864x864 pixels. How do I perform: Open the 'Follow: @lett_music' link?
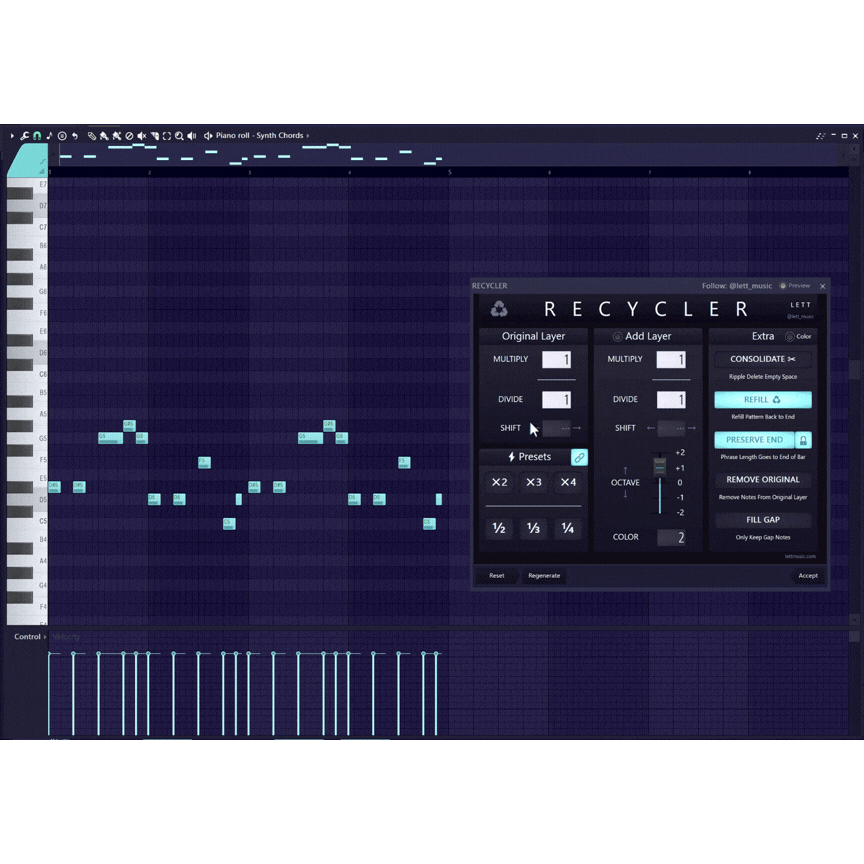pyautogui.click(x=737, y=286)
